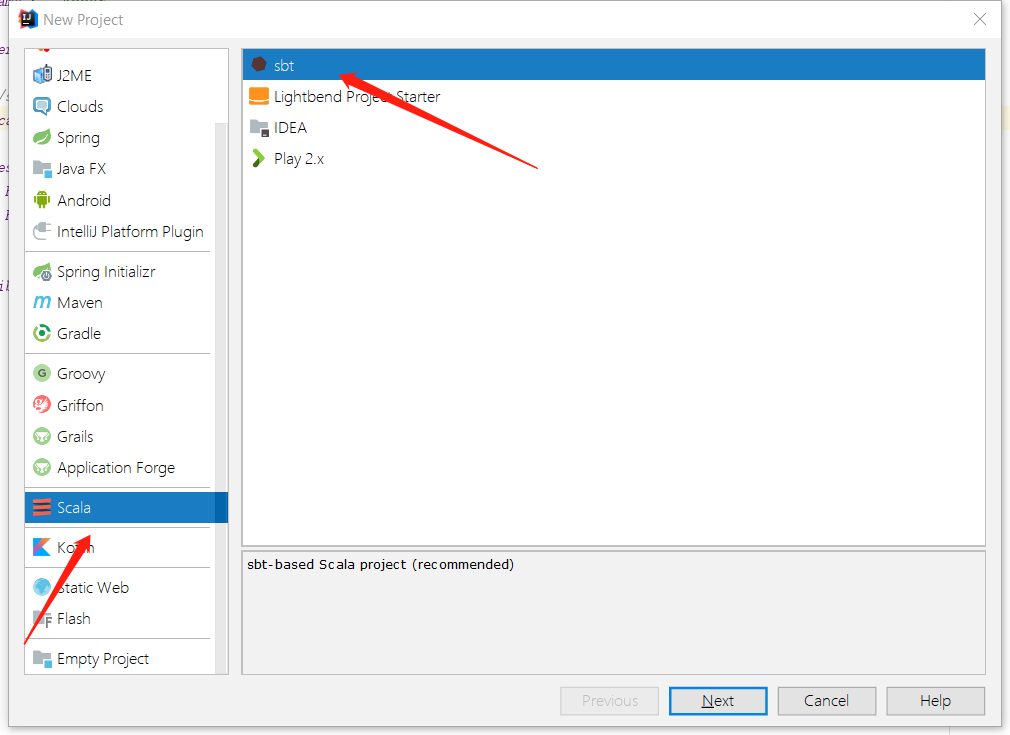Pick the Gradle category
This screenshot has width=1010, height=735.
120,333
